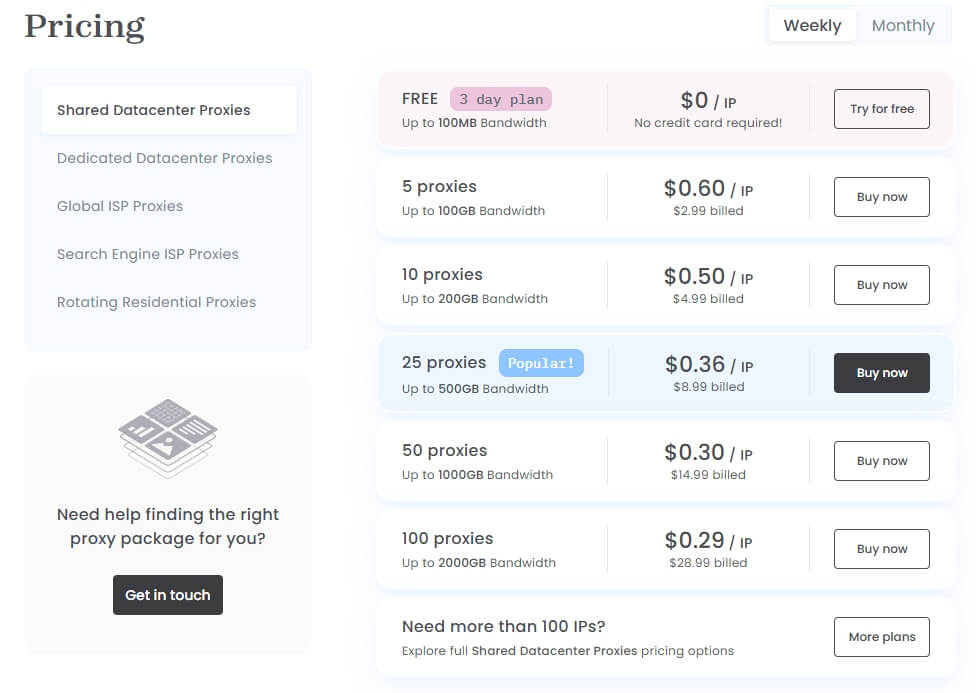
Task: Select Global ISP Proxies tab
Action: pyautogui.click(x=120, y=206)
